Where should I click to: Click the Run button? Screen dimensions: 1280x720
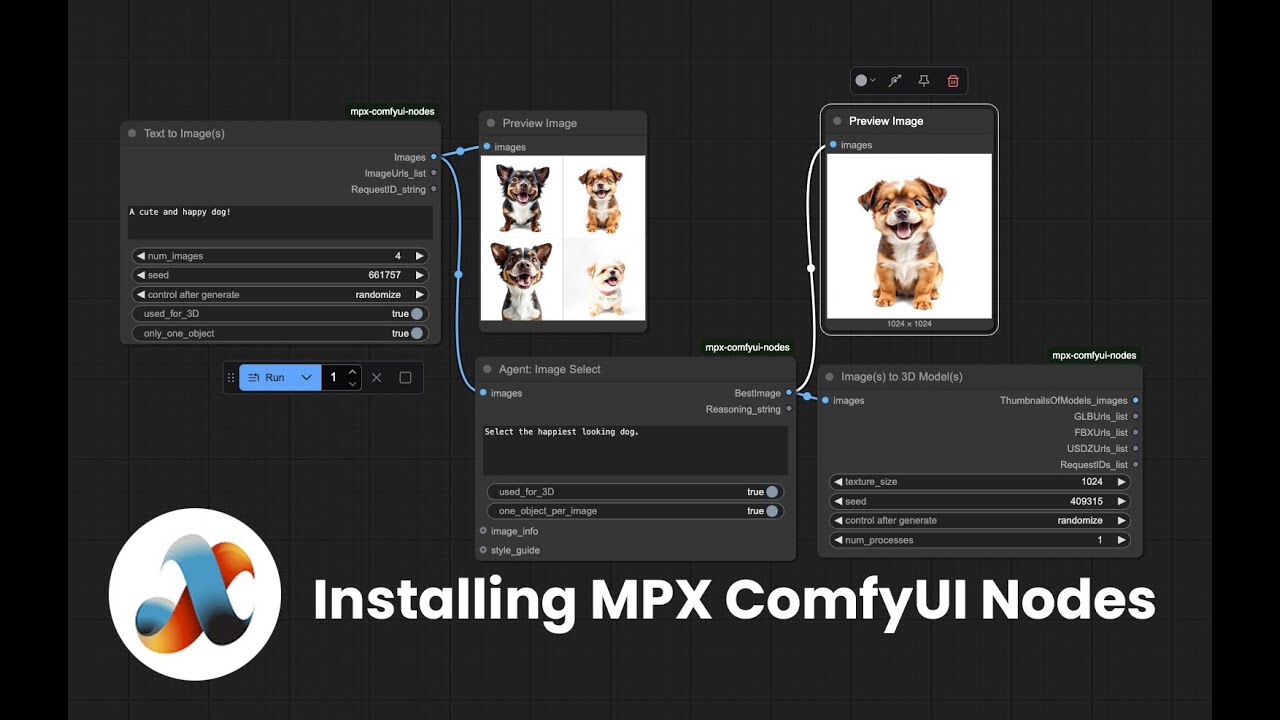[267, 378]
